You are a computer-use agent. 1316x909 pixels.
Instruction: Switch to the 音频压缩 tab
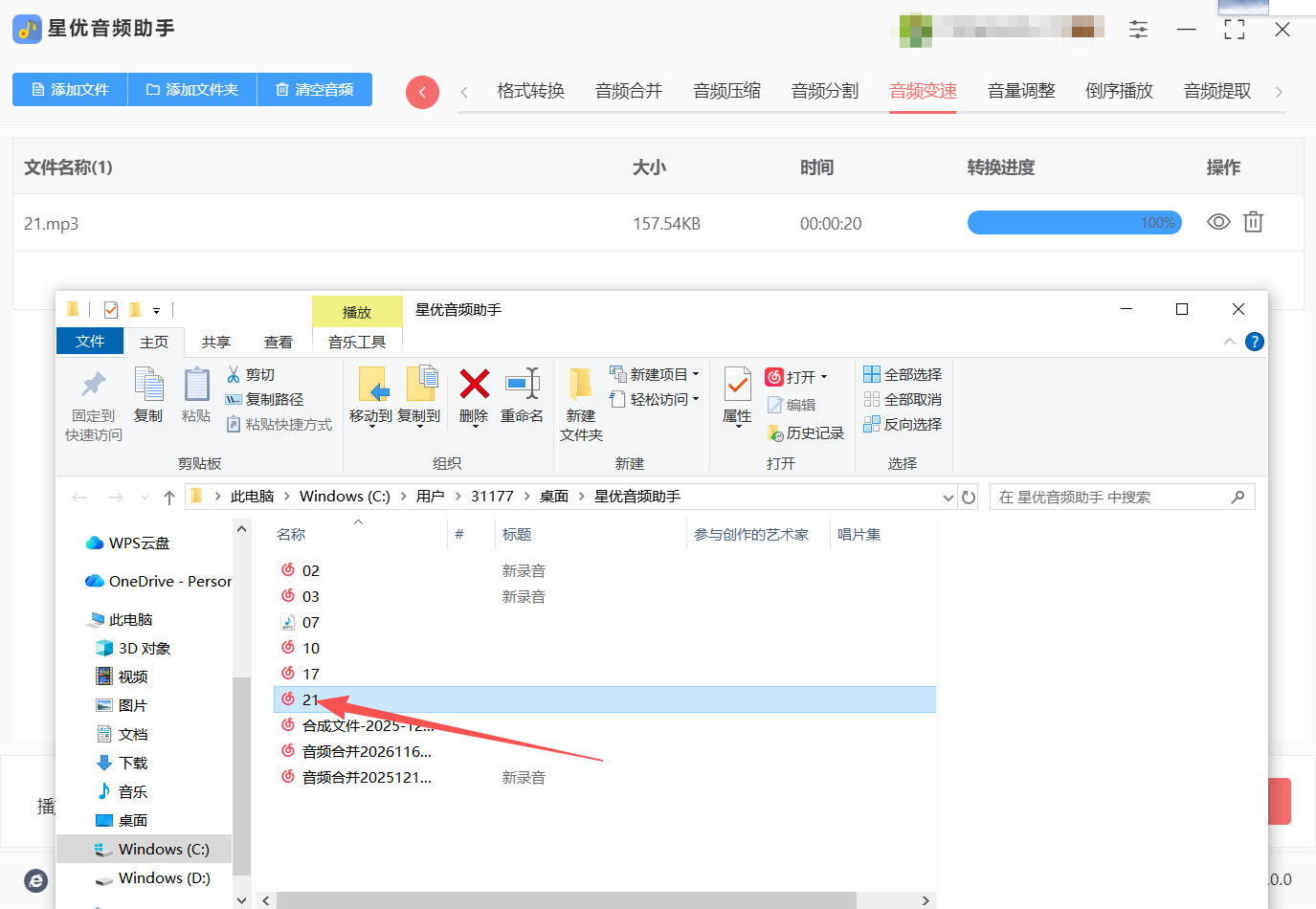[727, 91]
